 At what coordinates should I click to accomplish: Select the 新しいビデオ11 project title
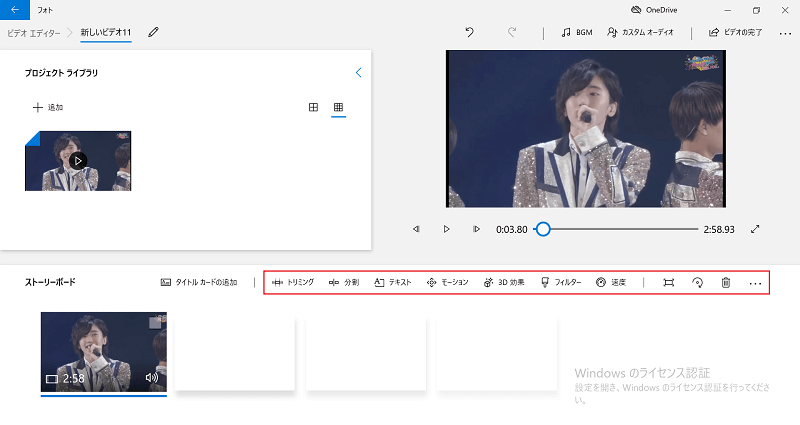pyautogui.click(x=106, y=32)
